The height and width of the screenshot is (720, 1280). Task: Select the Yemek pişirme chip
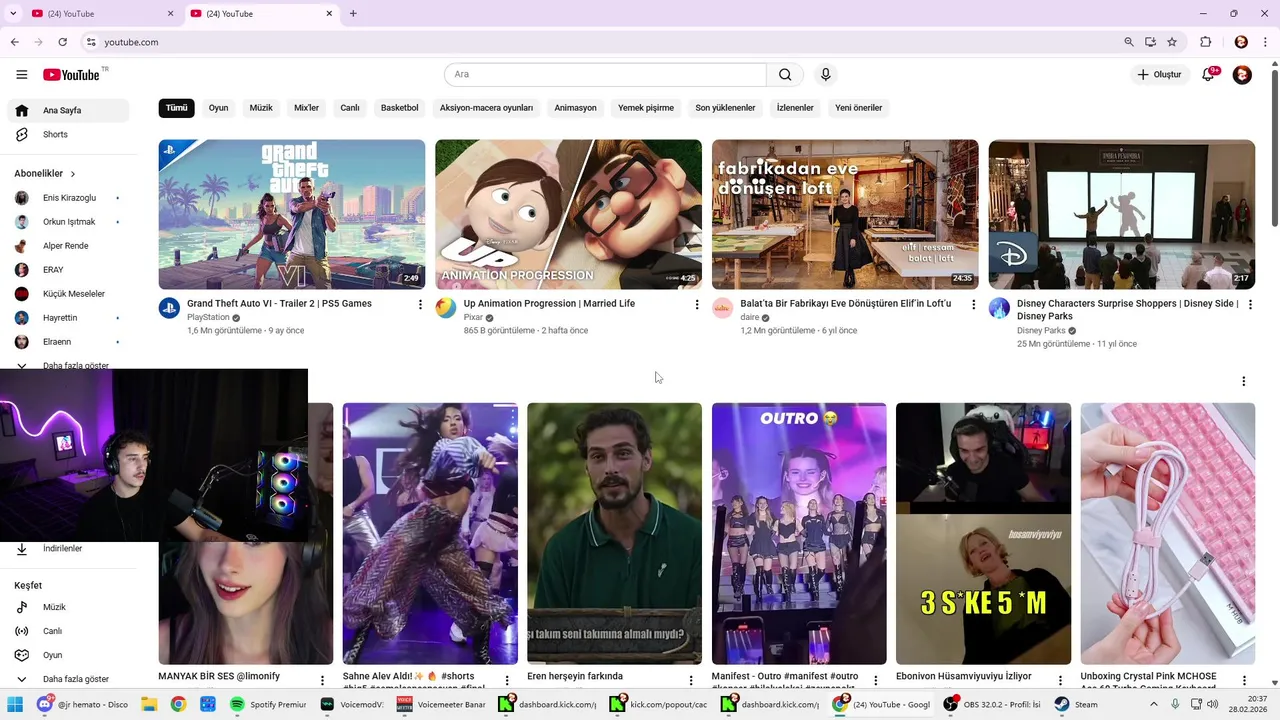[x=646, y=108]
